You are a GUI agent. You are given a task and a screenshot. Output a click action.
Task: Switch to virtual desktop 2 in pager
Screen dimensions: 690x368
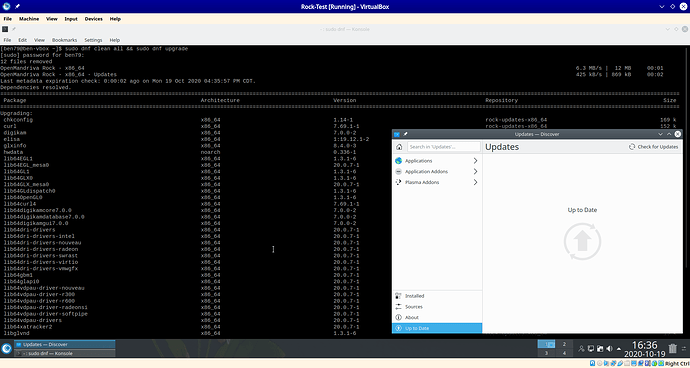(564, 344)
